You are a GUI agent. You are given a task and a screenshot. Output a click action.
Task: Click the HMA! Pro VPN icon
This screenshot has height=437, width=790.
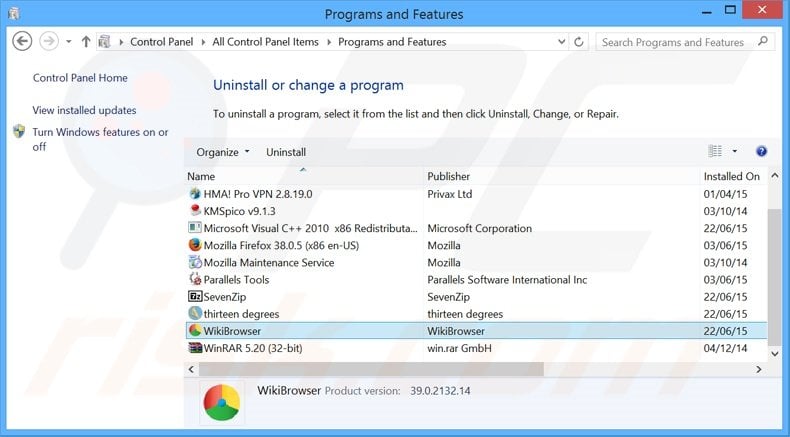coord(195,194)
